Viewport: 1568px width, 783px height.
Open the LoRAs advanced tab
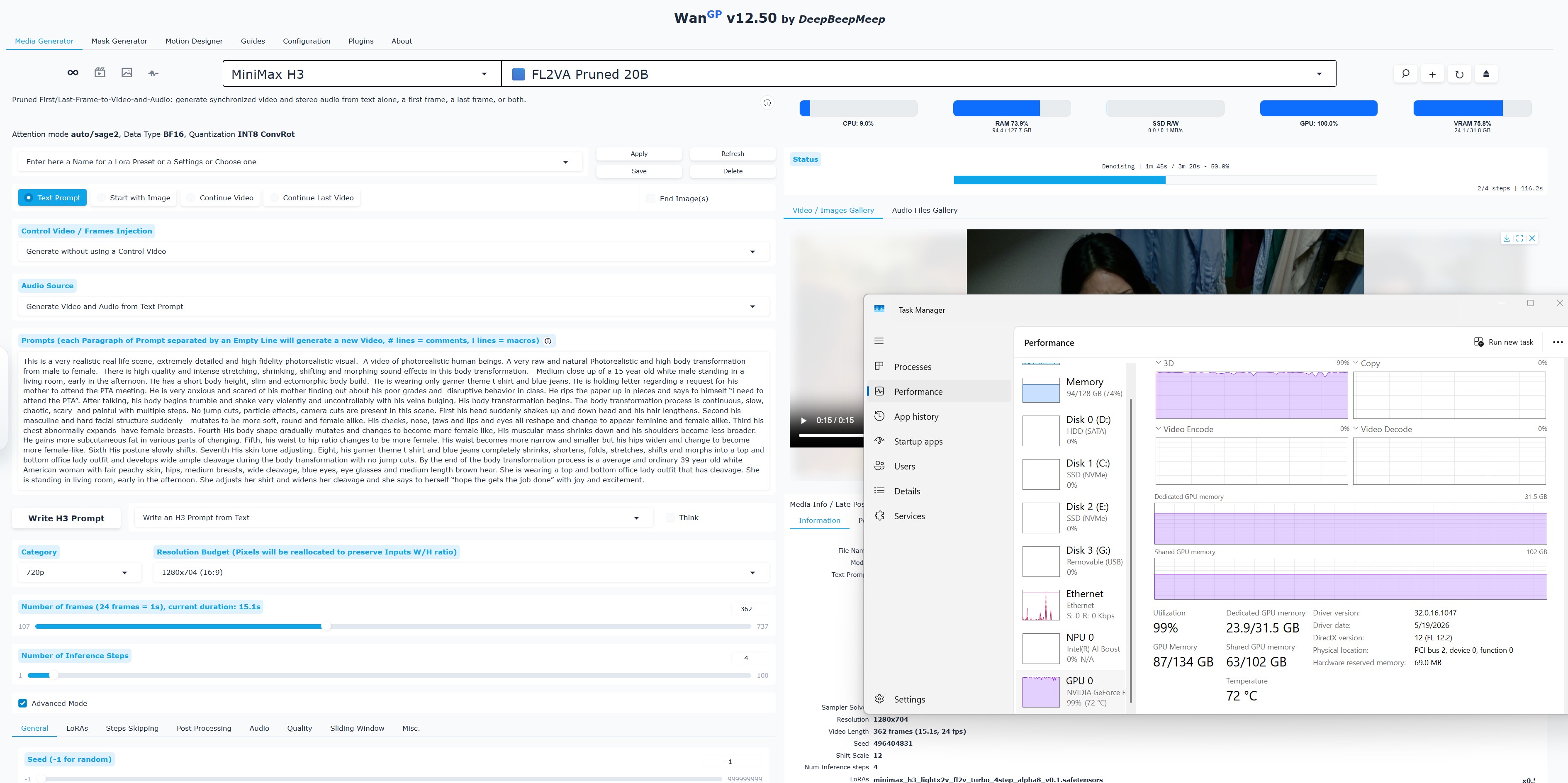pos(77,728)
